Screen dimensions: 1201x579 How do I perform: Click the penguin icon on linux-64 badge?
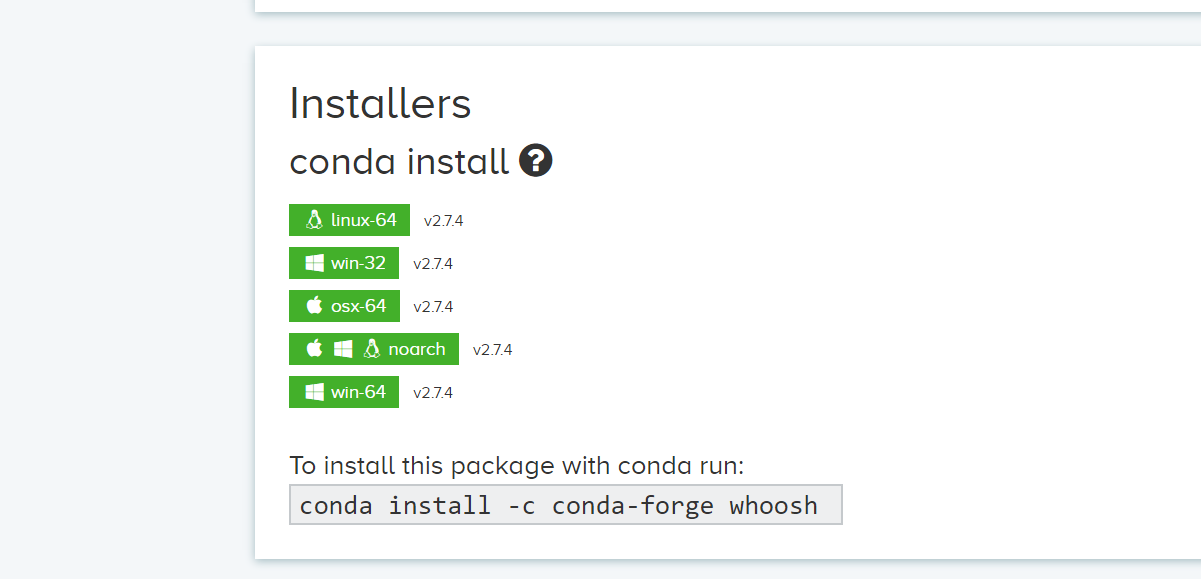tap(314, 220)
